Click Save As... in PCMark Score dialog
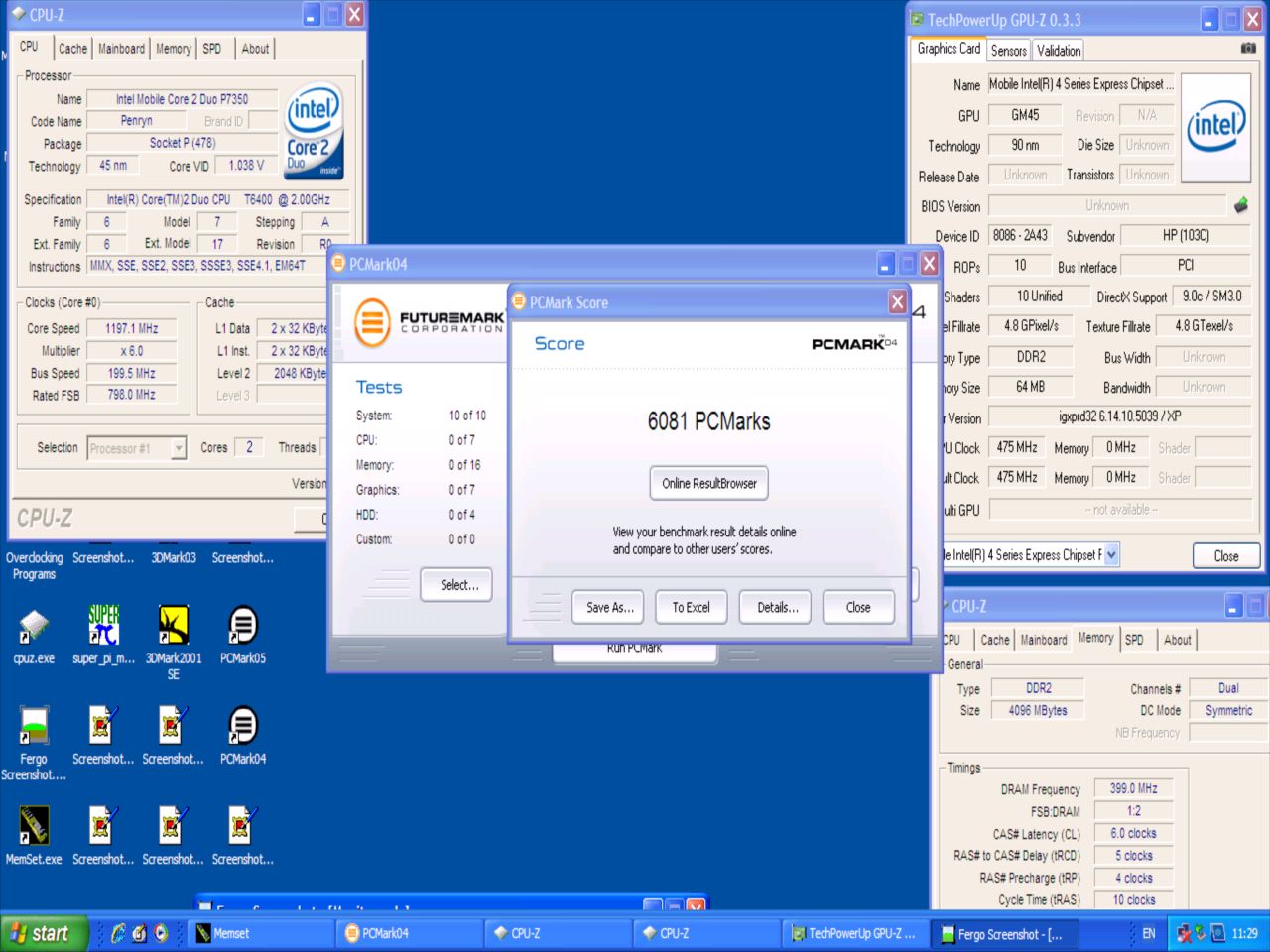The image size is (1270, 952). tap(609, 607)
